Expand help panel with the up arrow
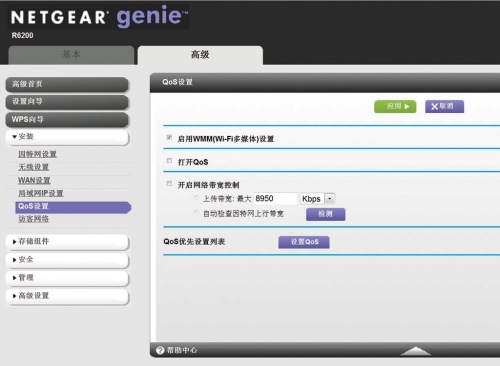Screen dimensions: 500x366 pos(415,351)
